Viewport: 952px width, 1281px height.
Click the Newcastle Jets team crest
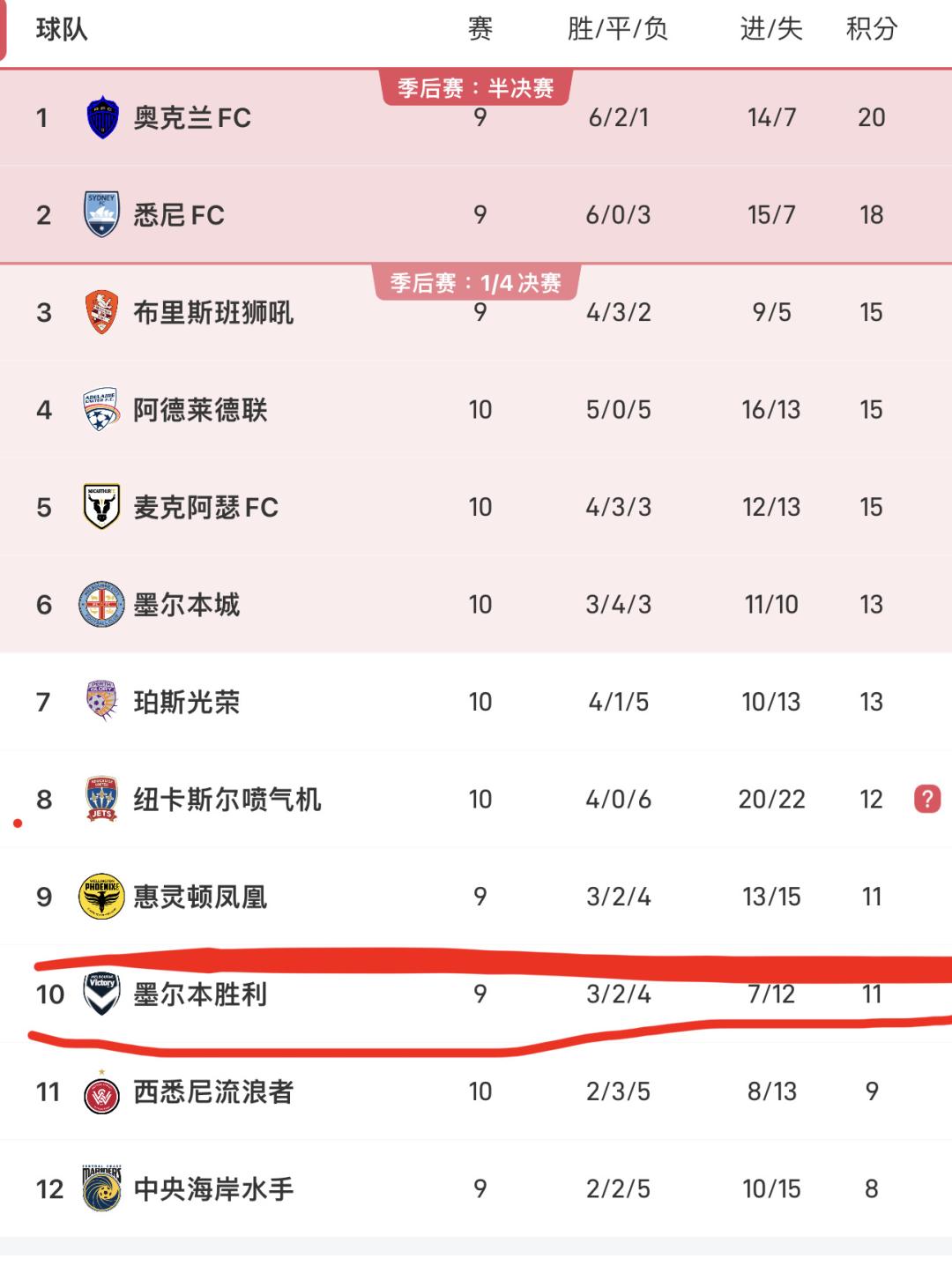(102, 799)
